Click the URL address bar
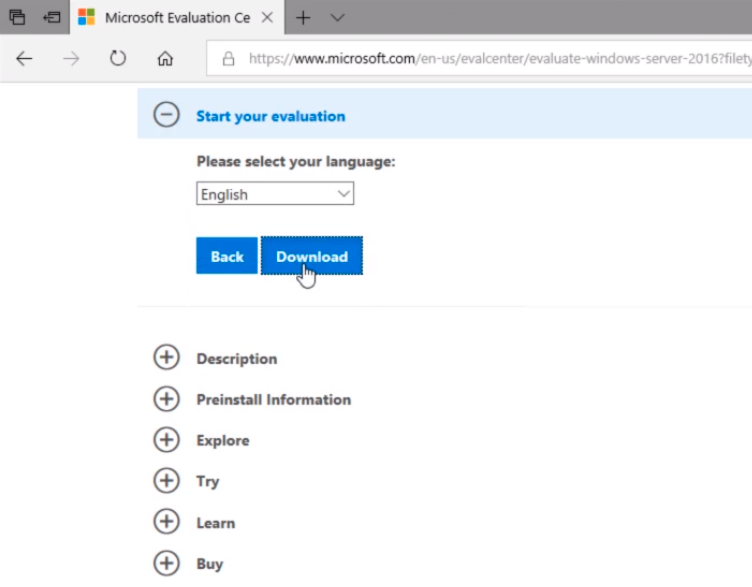The width and height of the screenshot is (752, 587). 480,59
